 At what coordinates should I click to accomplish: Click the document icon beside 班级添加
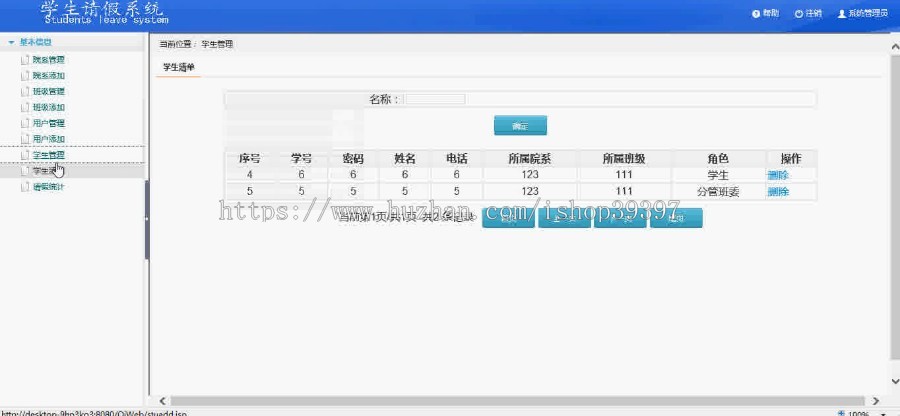(25, 107)
